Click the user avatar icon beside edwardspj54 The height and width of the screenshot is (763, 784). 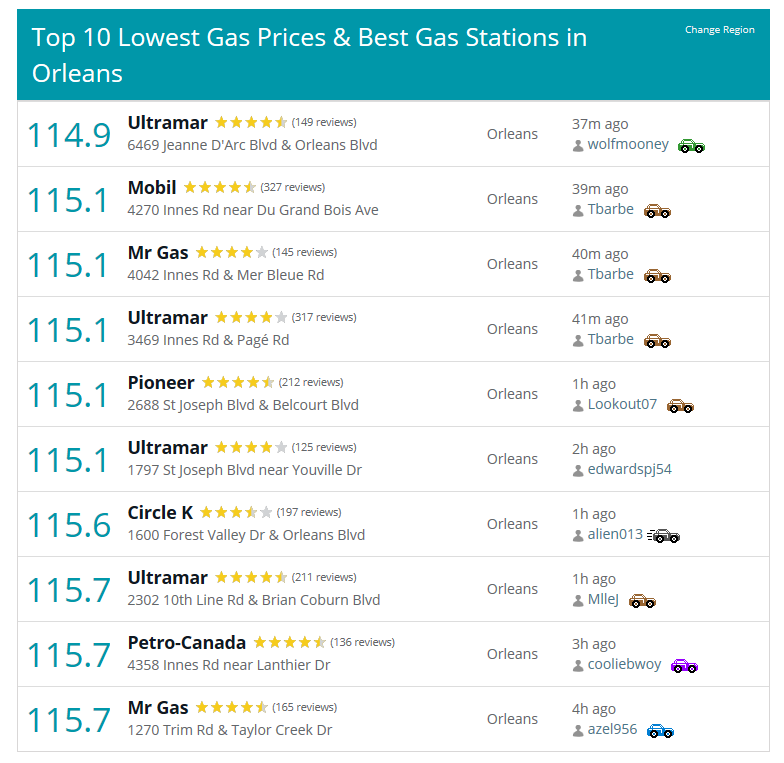(x=578, y=470)
